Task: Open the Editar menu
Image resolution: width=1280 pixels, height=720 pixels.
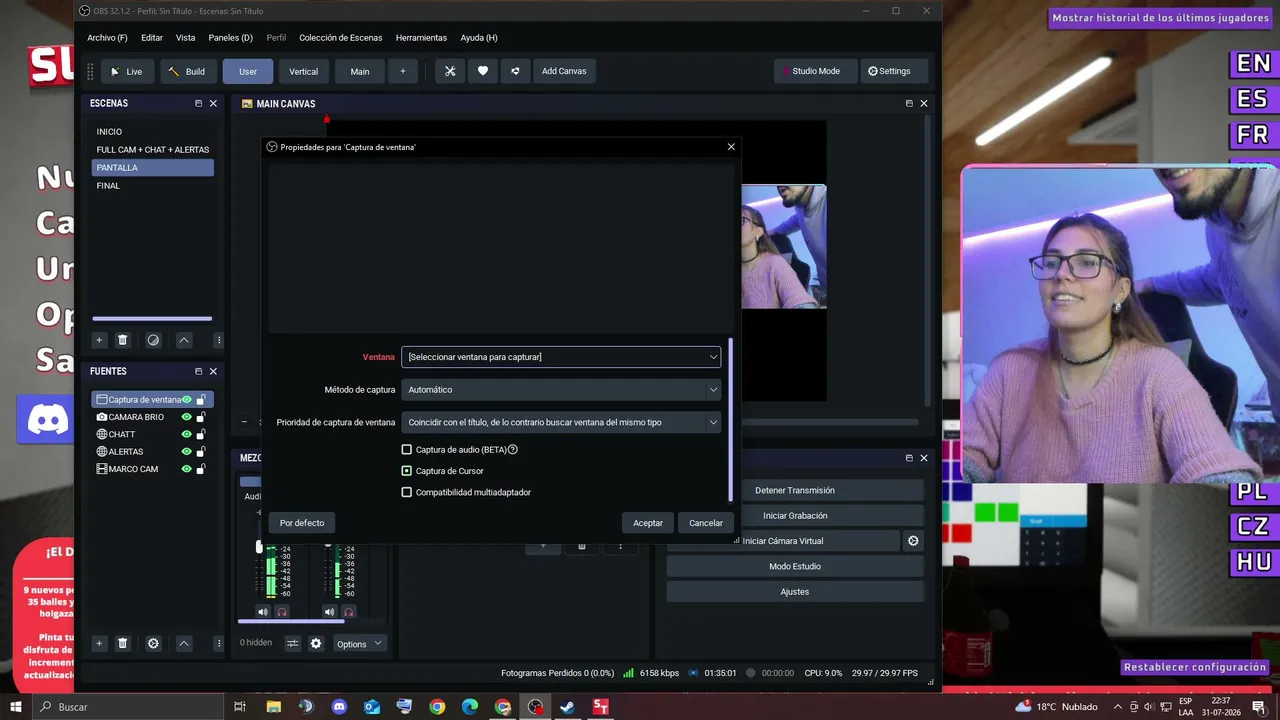Action: pos(152,38)
